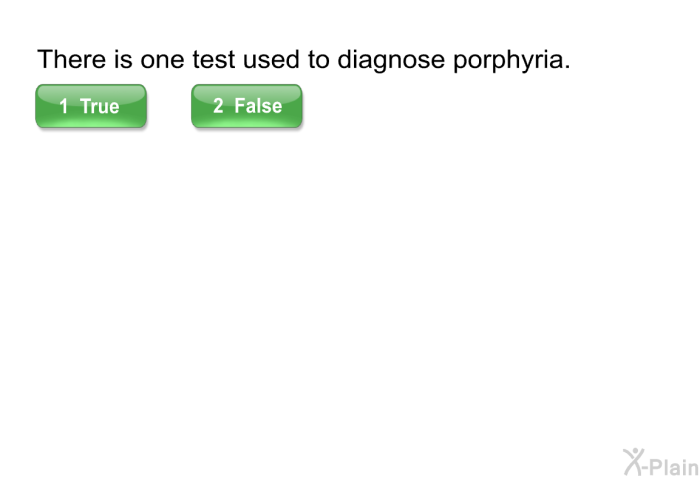Click the X-Plain logo

coord(661,463)
